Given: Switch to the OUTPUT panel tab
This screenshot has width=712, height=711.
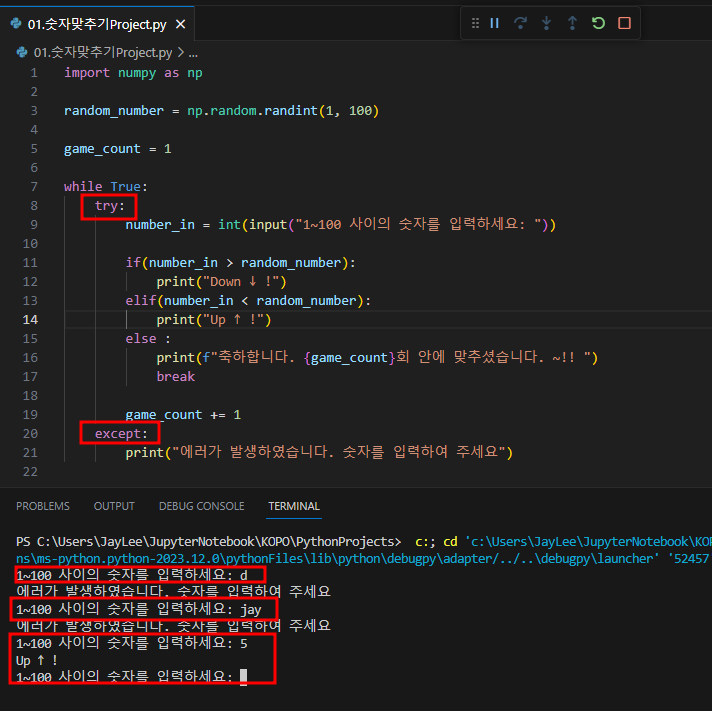Looking at the screenshot, I should (x=114, y=506).
